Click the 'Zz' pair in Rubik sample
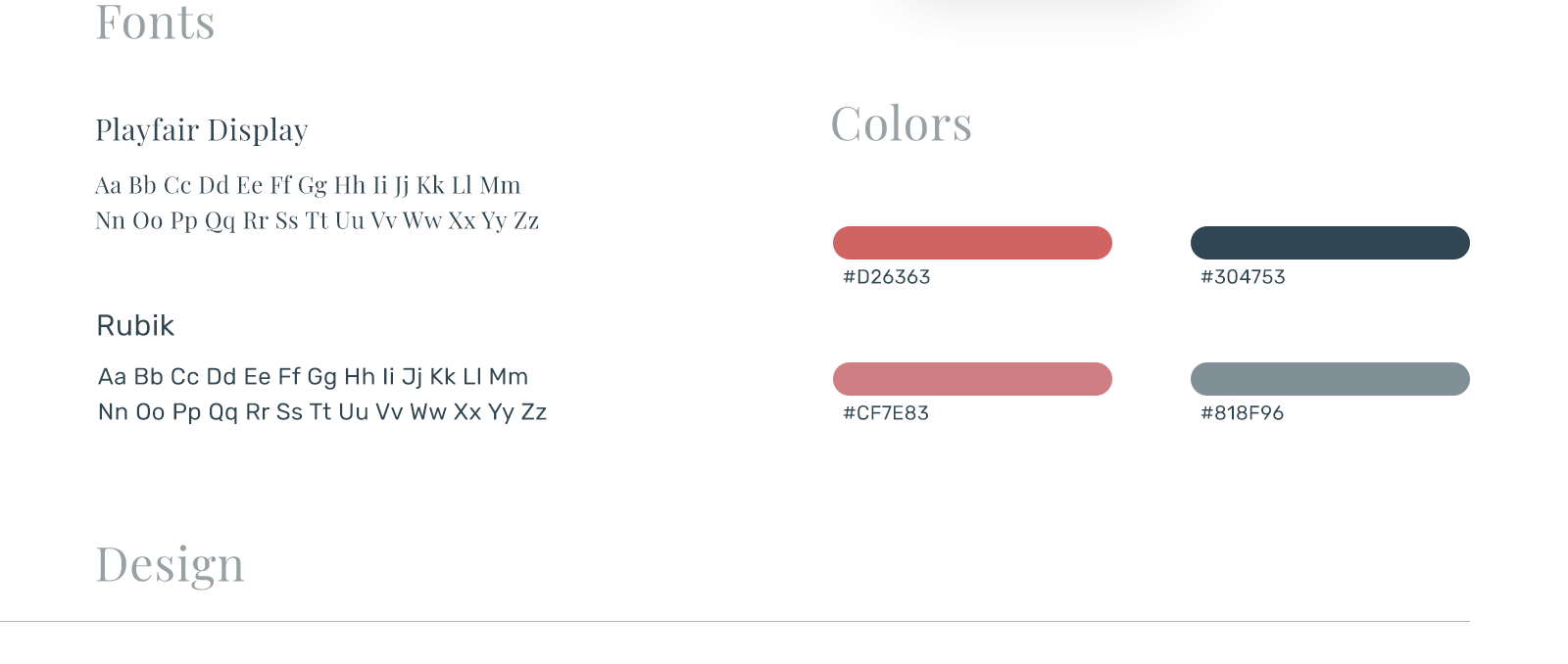The height and width of the screenshot is (664, 1568). coord(533,412)
